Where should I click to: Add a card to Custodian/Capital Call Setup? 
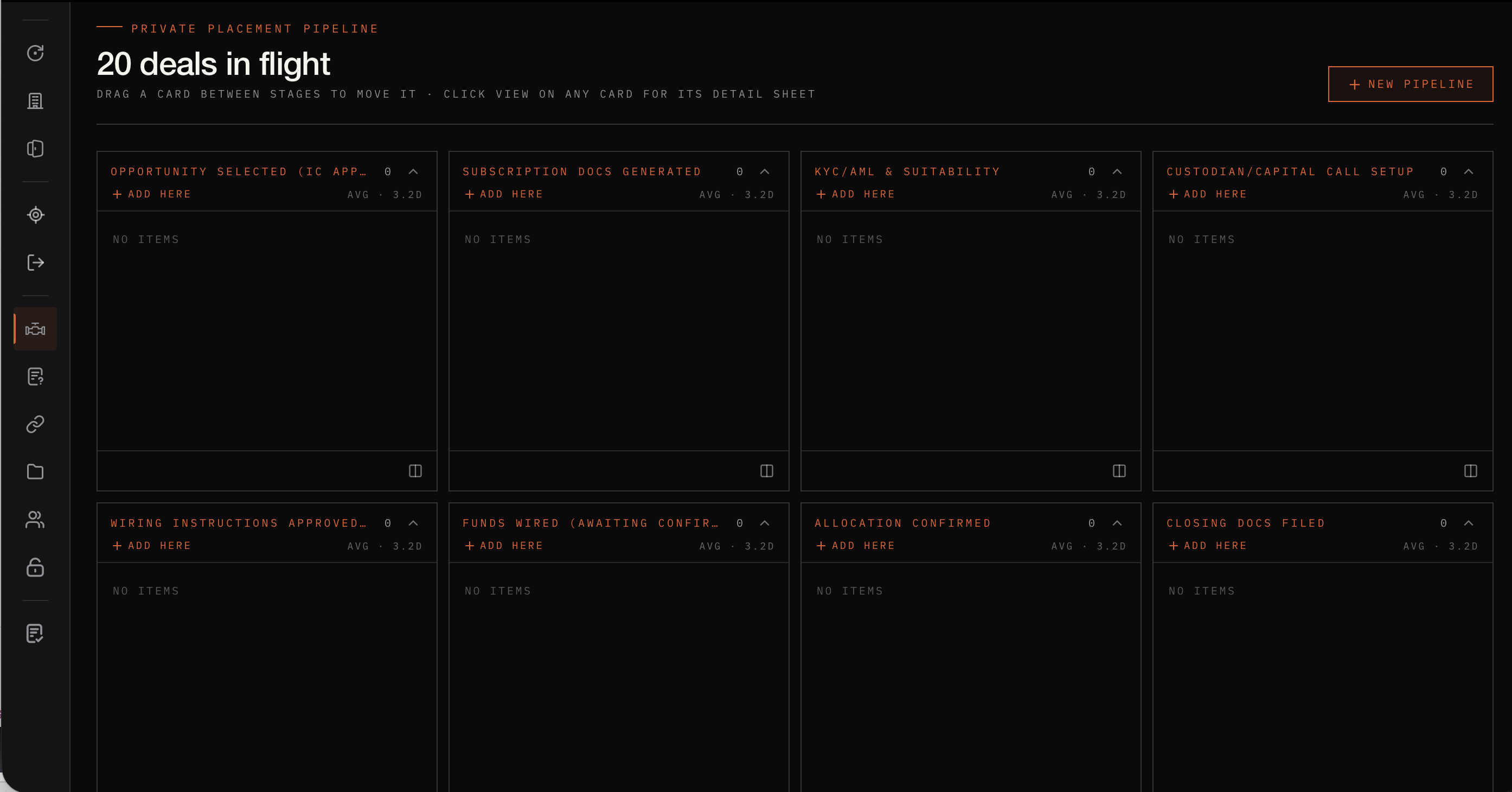click(x=1207, y=194)
